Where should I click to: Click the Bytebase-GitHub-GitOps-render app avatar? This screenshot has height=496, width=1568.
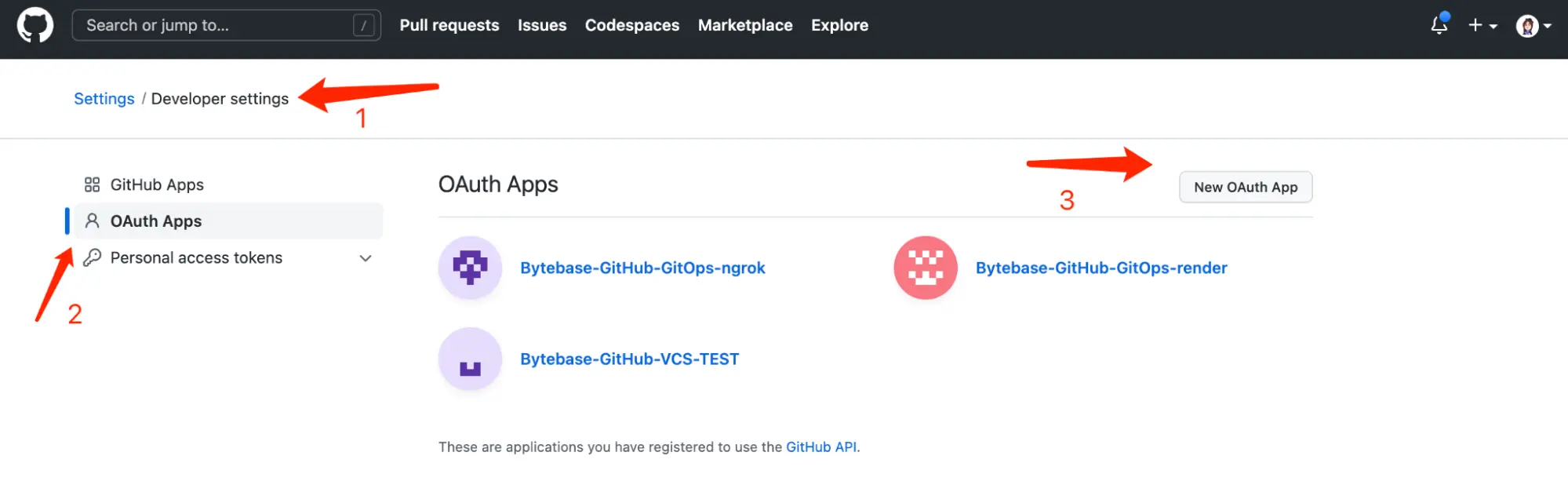(x=926, y=268)
